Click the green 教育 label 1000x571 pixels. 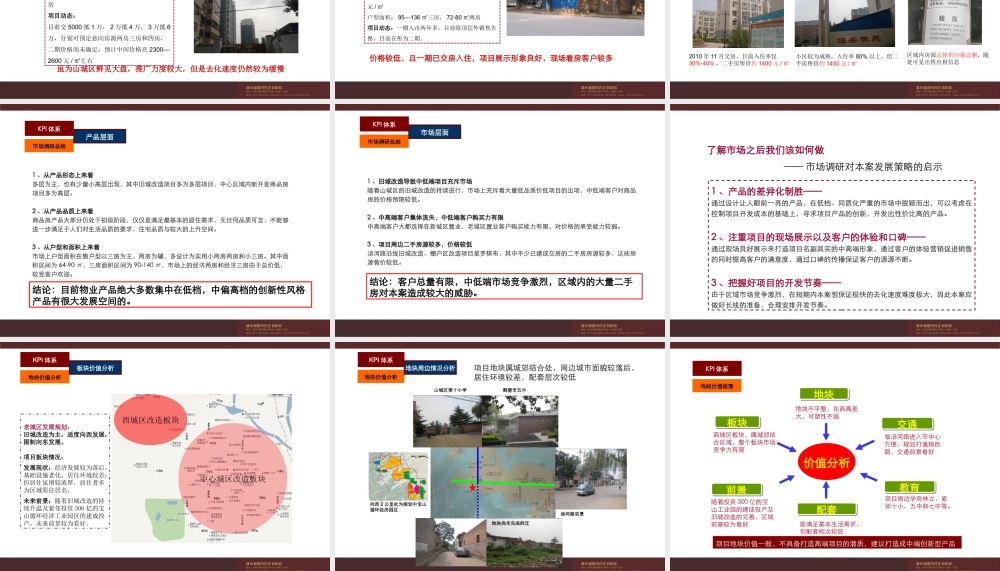(x=909, y=487)
